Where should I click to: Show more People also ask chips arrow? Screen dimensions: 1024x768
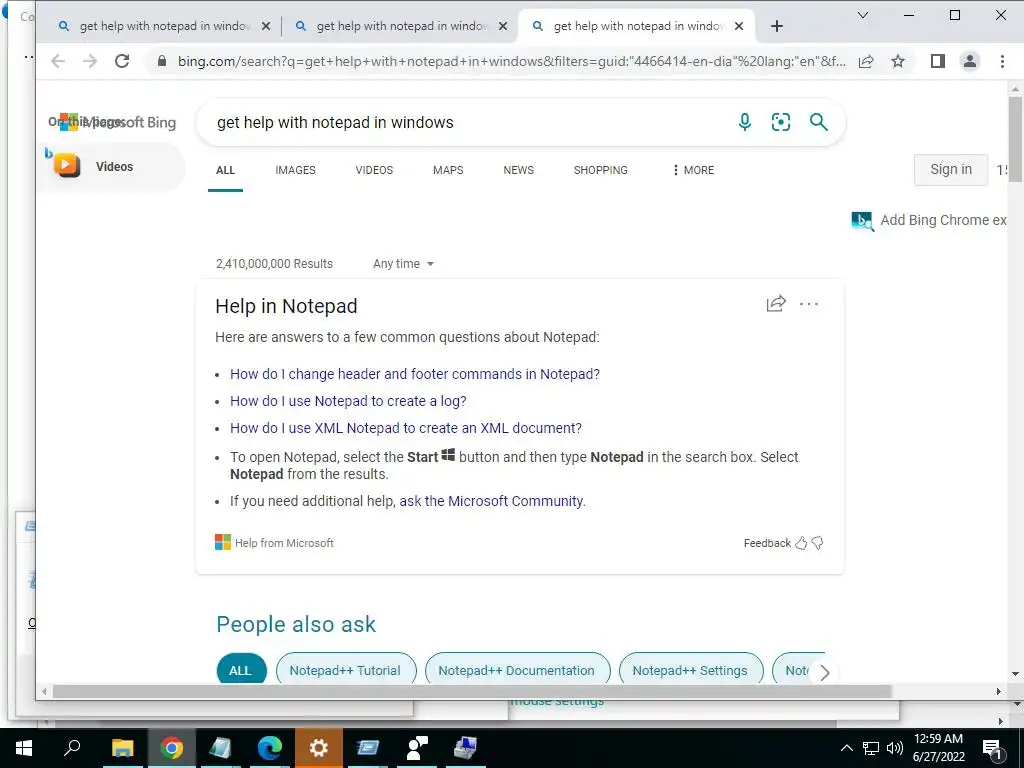coord(824,672)
